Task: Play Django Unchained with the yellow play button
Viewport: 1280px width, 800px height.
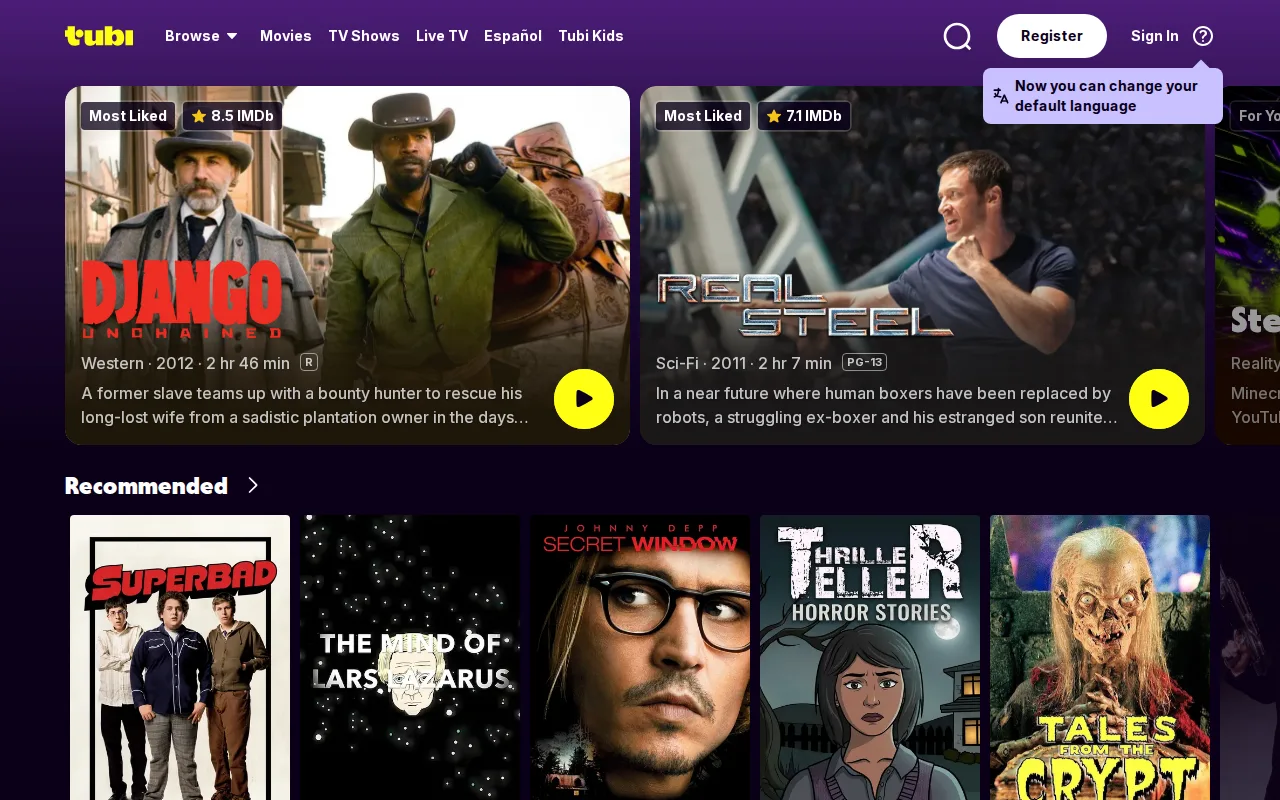Action: [584, 399]
